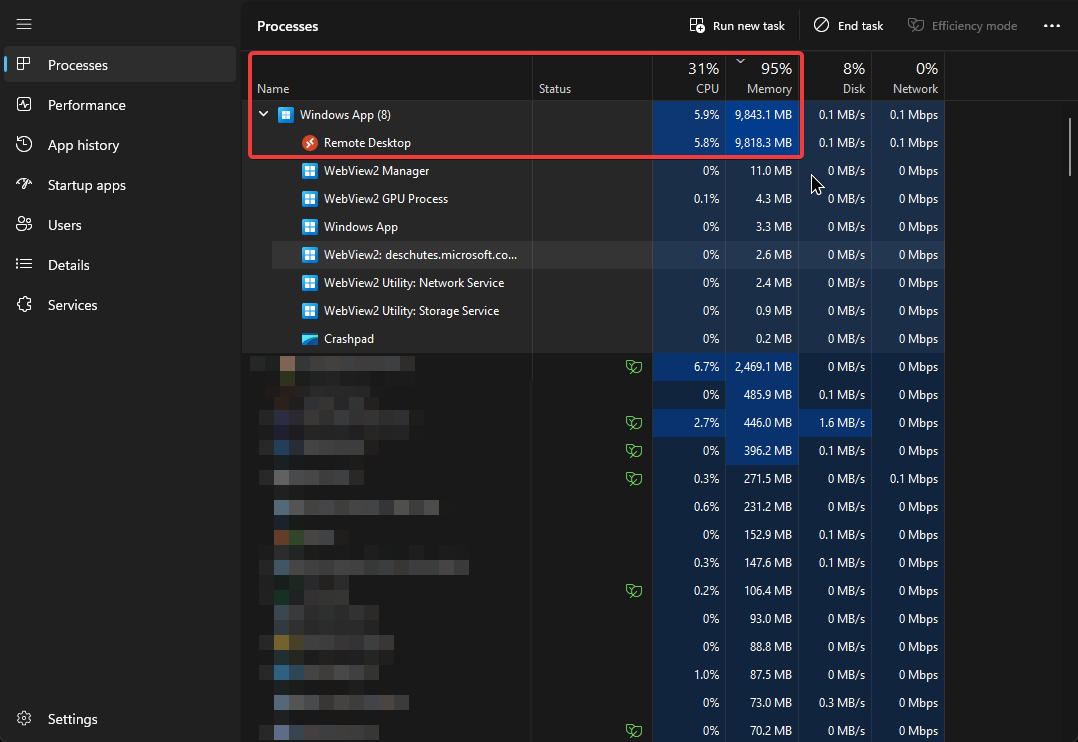Click the 1.6 MB/s disk value
This screenshot has height=742, width=1078.
[x=842, y=423]
